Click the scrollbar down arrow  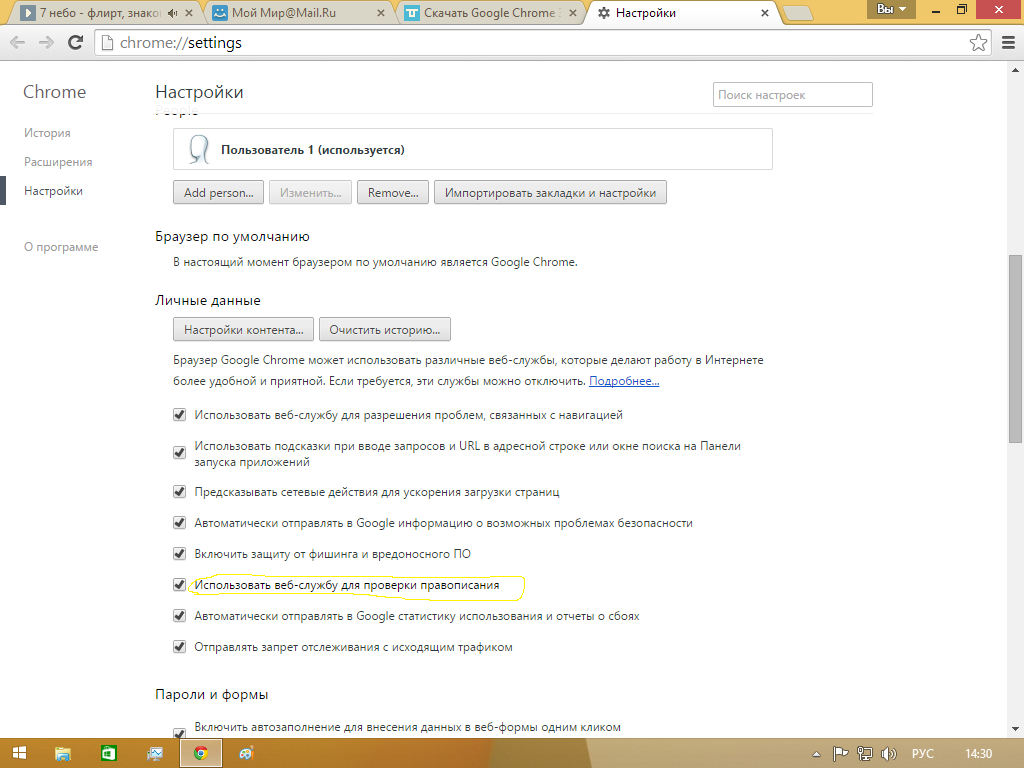pos(1015,729)
